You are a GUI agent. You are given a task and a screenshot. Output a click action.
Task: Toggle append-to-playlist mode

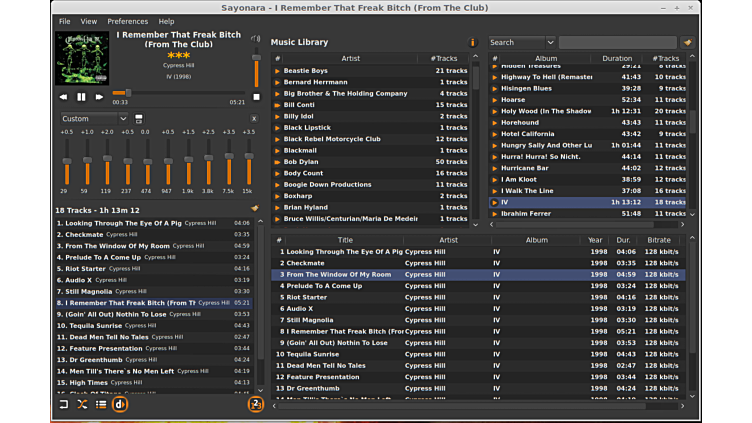101,404
